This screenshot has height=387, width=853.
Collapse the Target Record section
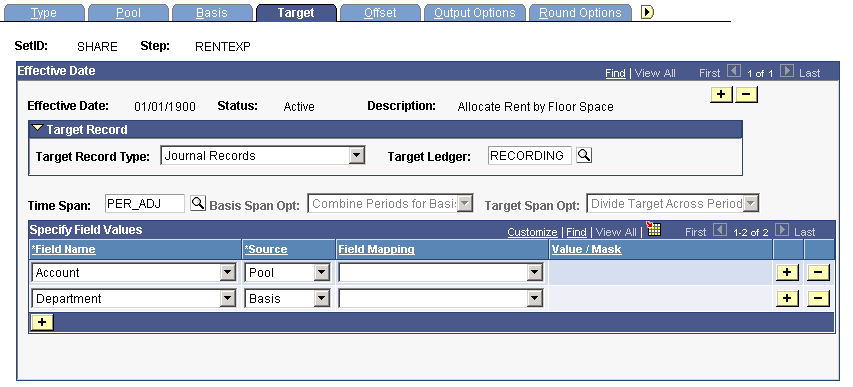[x=38, y=129]
